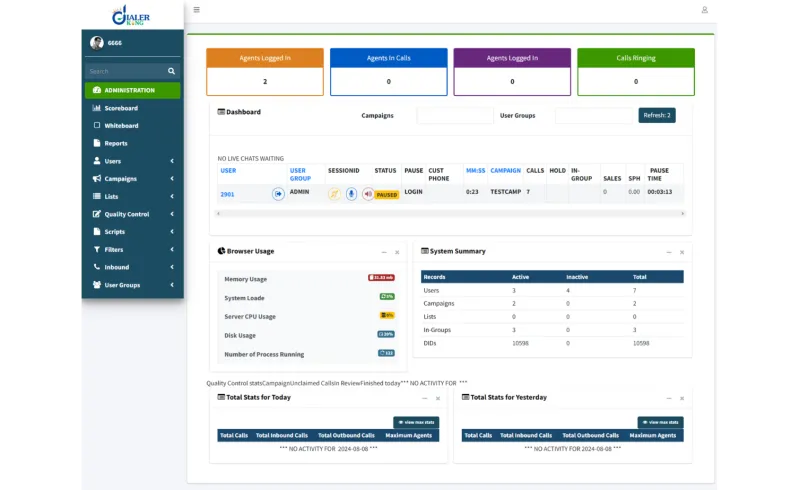The height and width of the screenshot is (490, 800).
Task: Expand the Lists submenu chevron
Action: 172,197
